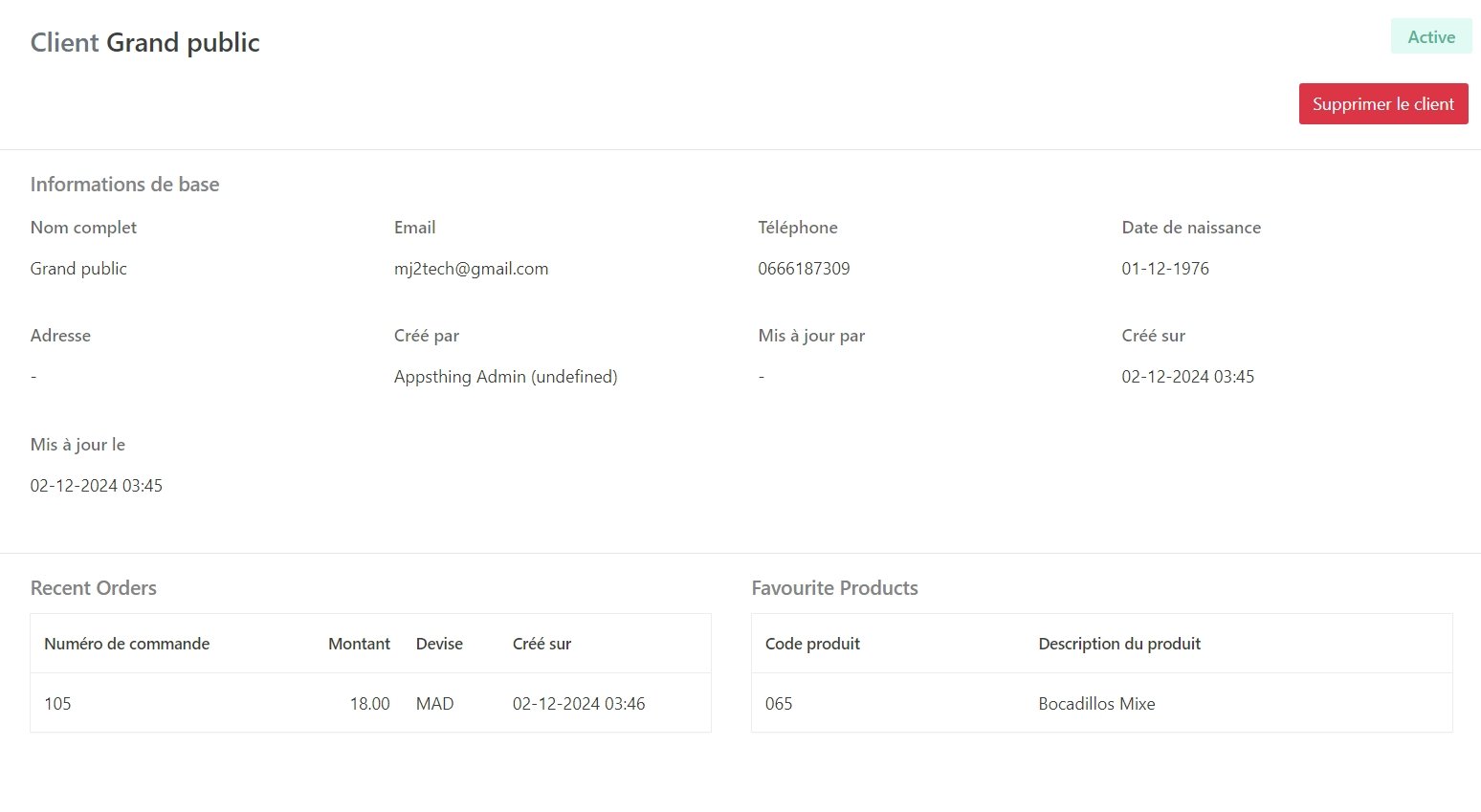The height and width of the screenshot is (812, 1481).
Task: Click the Favourite Products section heading
Action: (834, 588)
